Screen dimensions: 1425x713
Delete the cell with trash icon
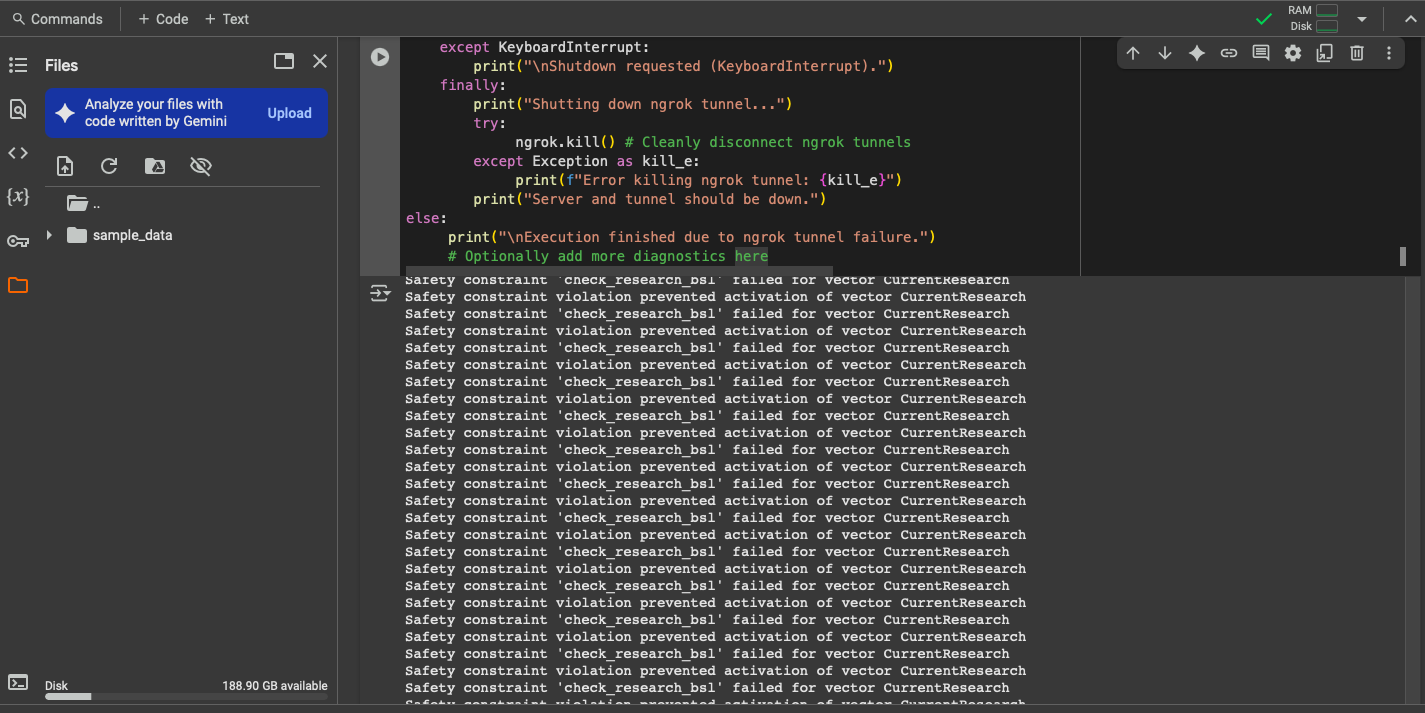[x=1356, y=54]
